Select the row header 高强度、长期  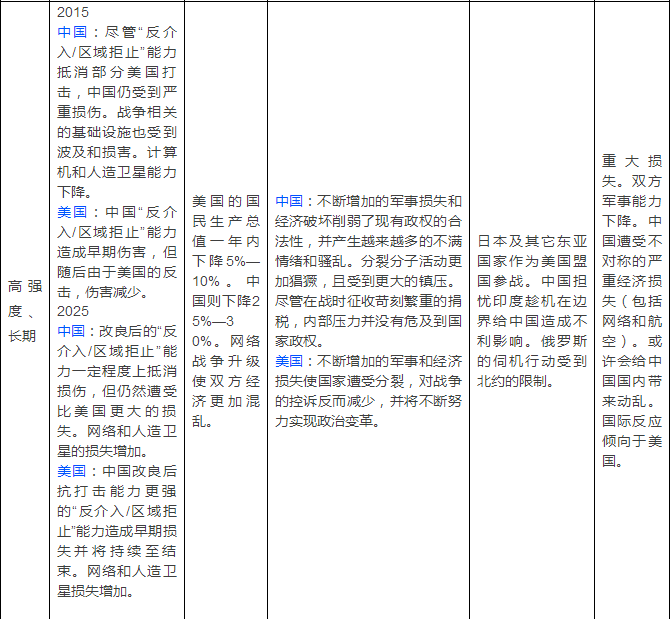pyautogui.click(x=25, y=310)
